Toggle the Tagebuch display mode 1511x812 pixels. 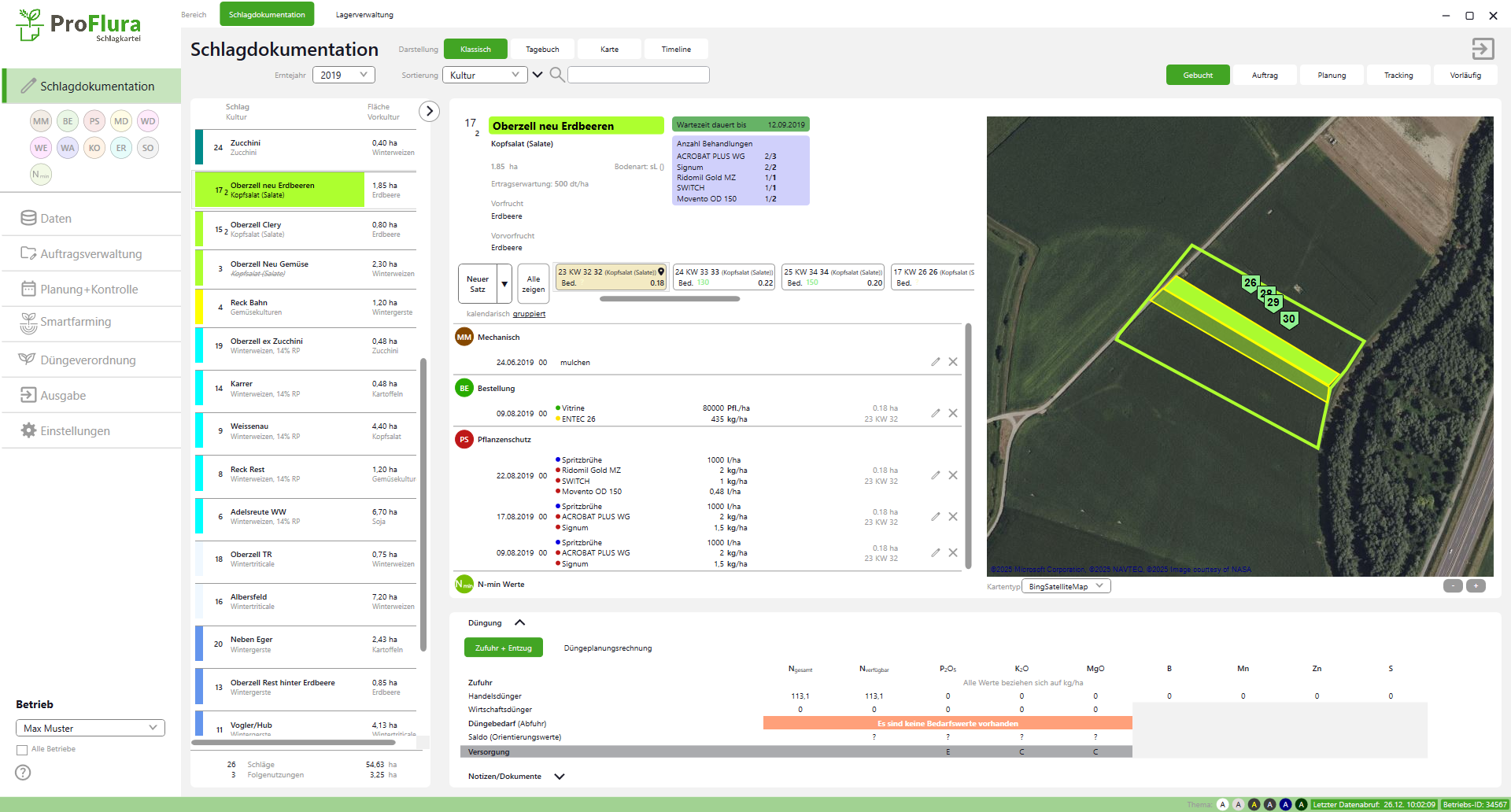point(542,50)
